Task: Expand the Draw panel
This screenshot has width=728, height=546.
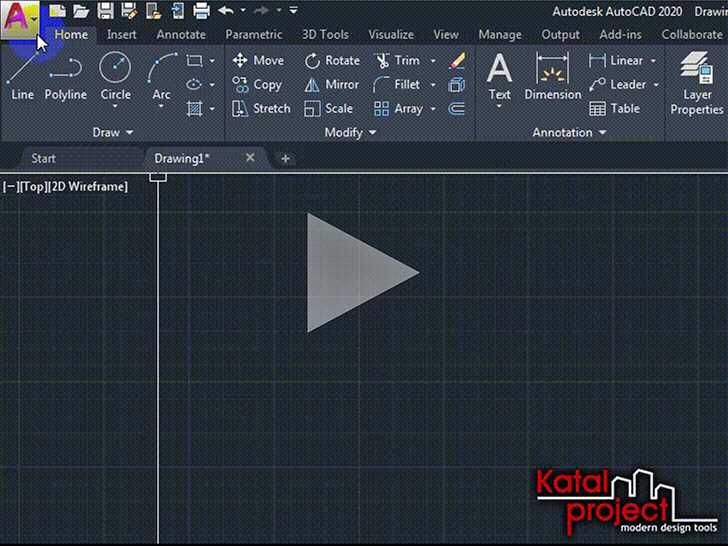Action: (x=113, y=133)
